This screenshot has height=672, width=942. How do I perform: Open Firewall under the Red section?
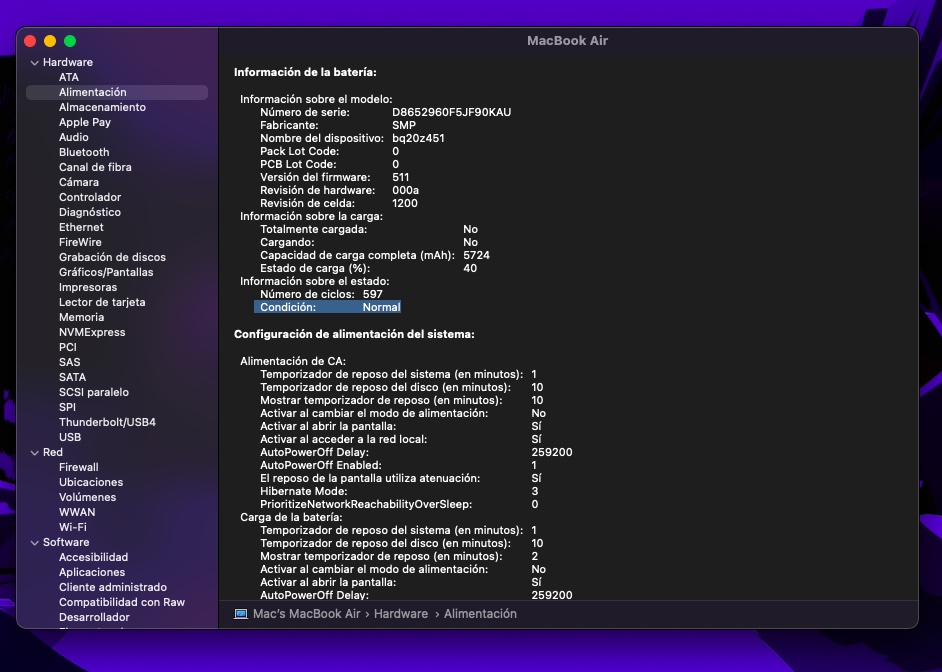point(78,467)
